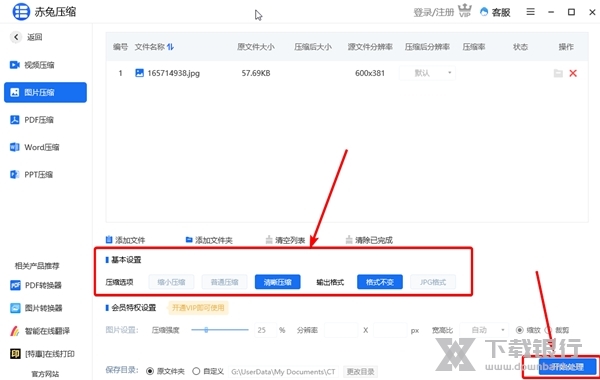The height and width of the screenshot is (380, 600).
Task: Click the PDF icon beside PDF压缩
Action: pyautogui.click(x=15, y=120)
